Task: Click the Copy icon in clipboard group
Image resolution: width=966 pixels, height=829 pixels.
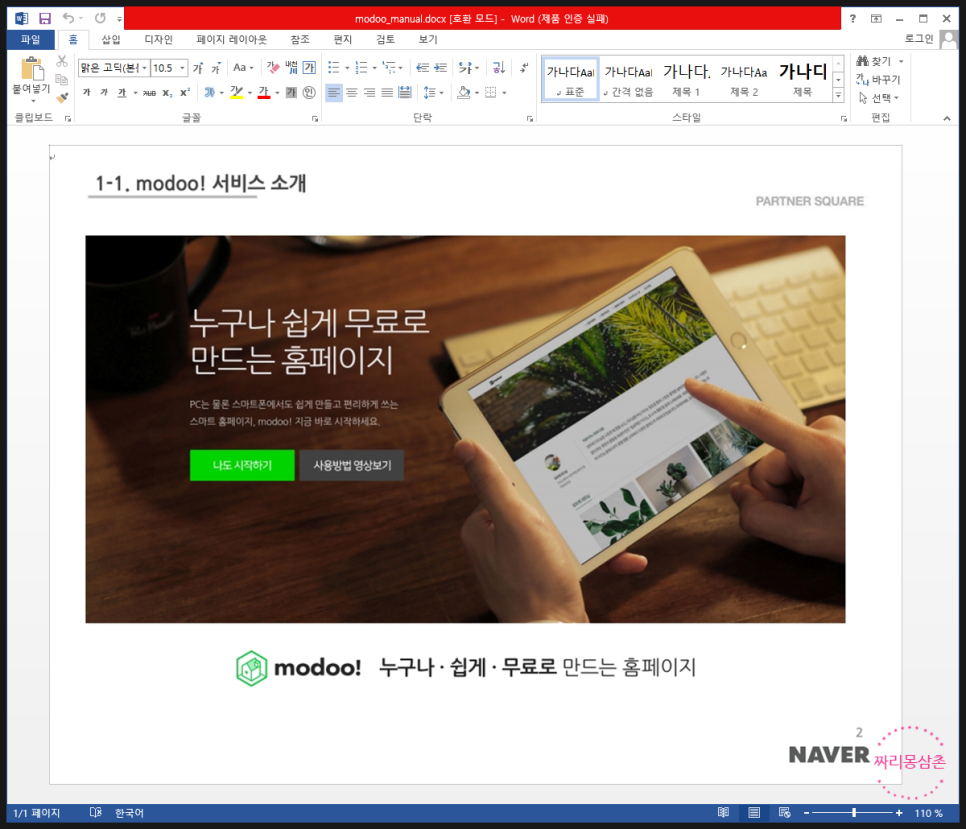Action: point(62,79)
